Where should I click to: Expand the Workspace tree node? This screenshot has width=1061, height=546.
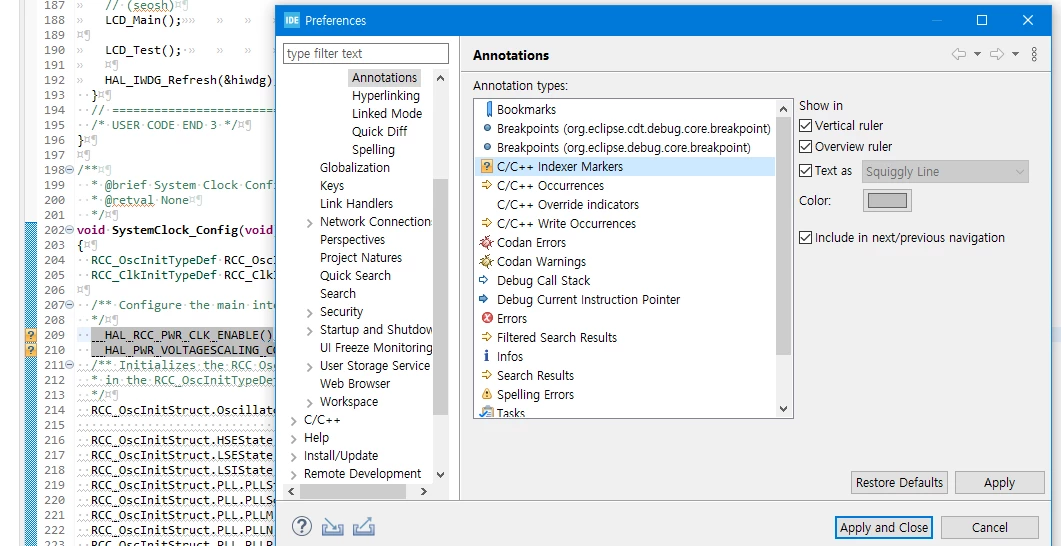[309, 403]
